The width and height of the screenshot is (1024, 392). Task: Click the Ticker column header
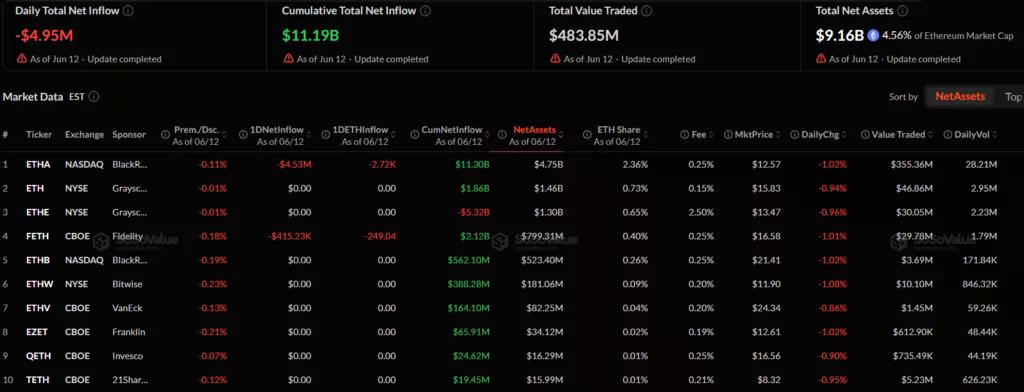pos(39,135)
